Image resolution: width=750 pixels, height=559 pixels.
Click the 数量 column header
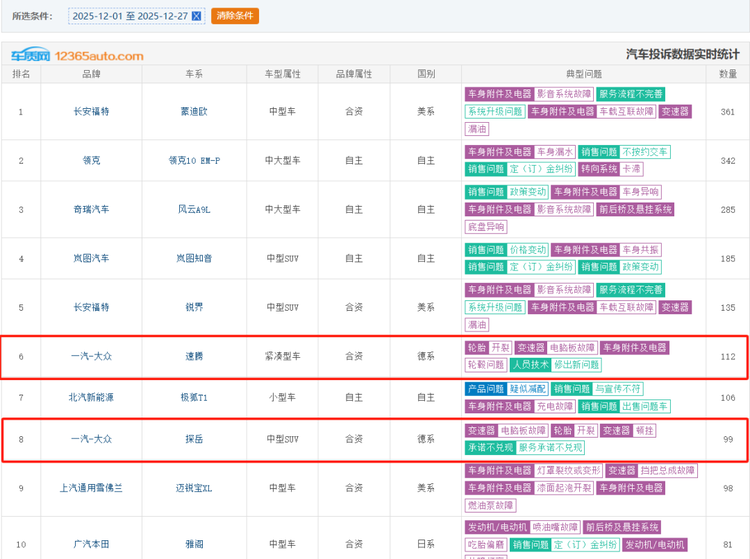pyautogui.click(x=727, y=74)
